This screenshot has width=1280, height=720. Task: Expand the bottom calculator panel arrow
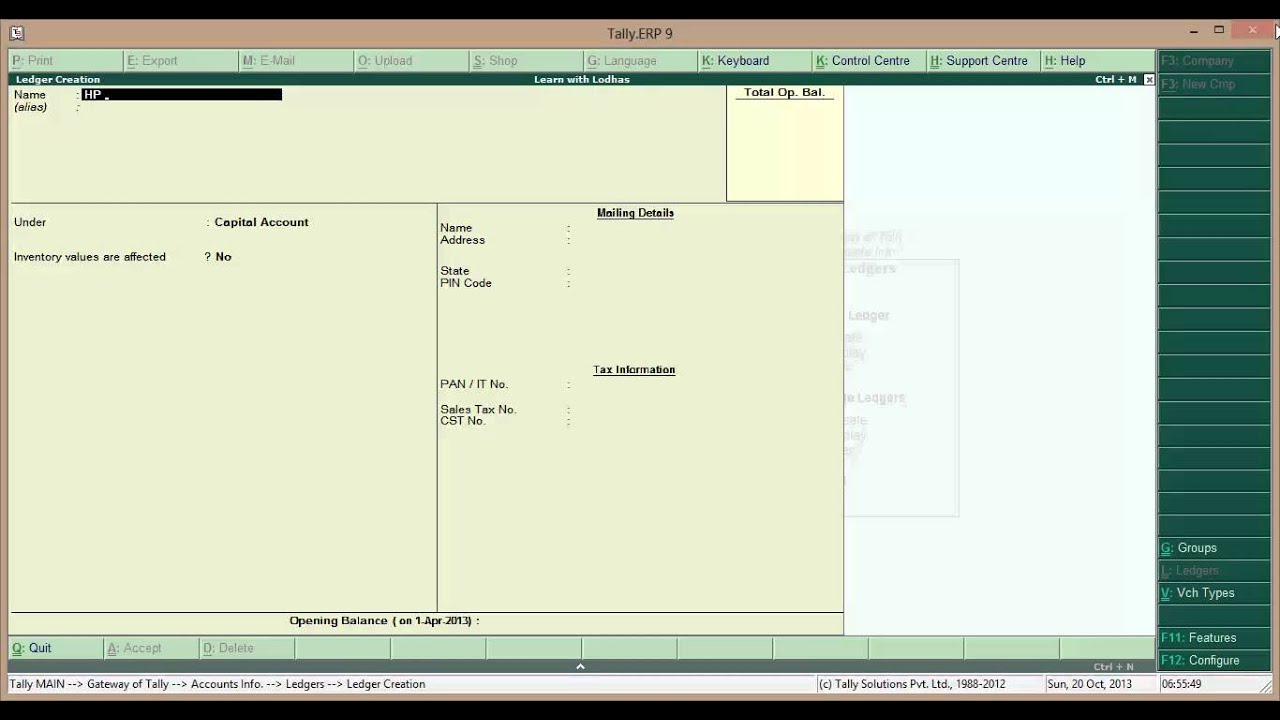coord(580,666)
